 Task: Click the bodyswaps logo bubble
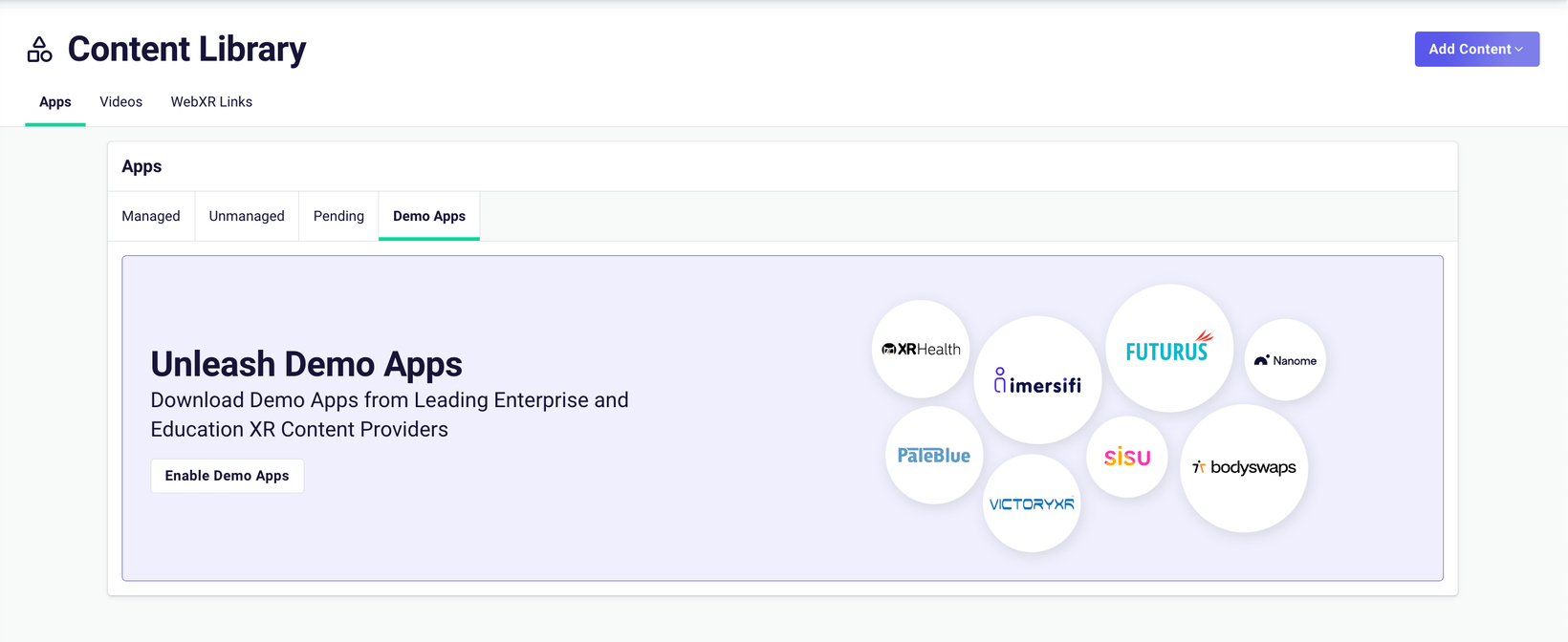coord(1244,468)
